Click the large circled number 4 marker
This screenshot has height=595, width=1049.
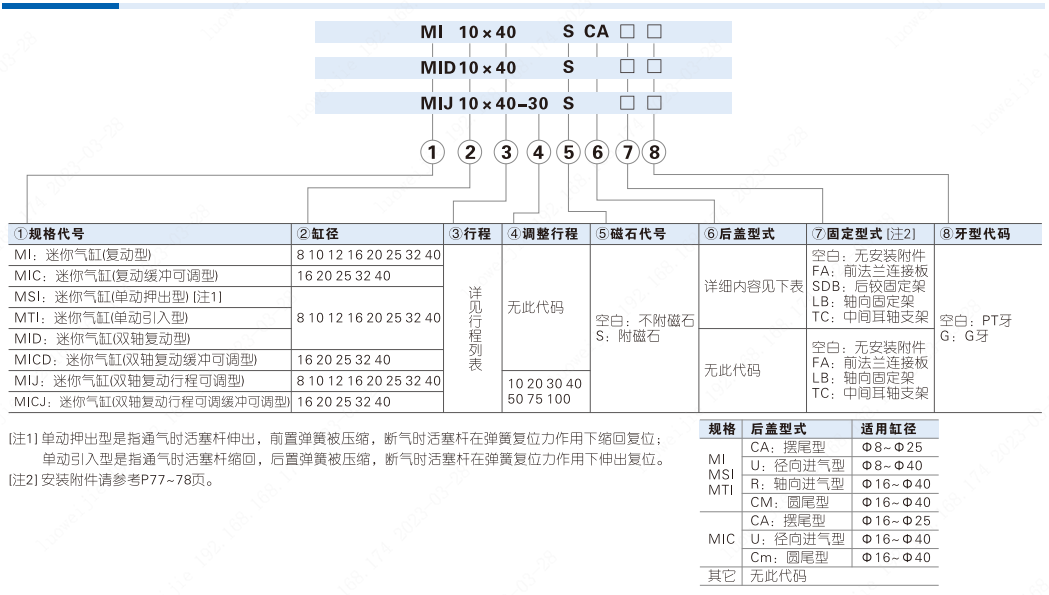point(539,152)
